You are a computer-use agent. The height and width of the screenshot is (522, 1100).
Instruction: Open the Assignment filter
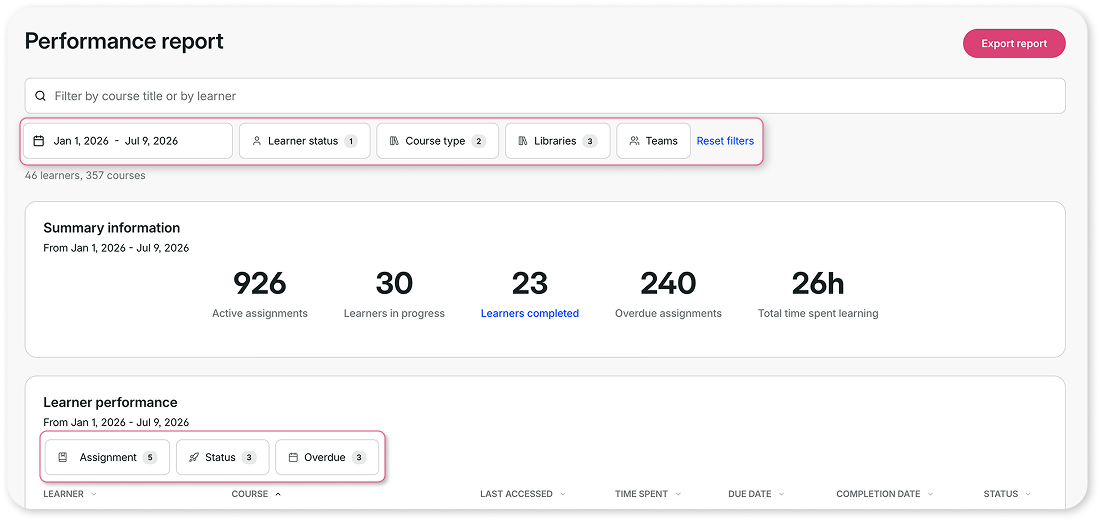click(x=107, y=457)
